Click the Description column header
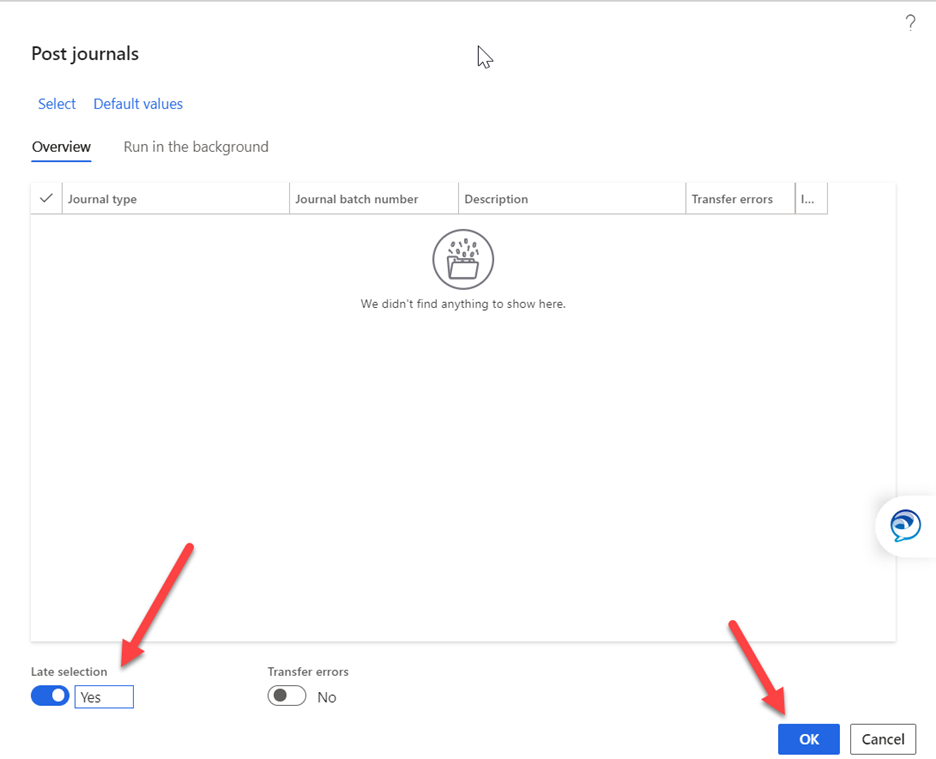 pyautogui.click(x=572, y=199)
